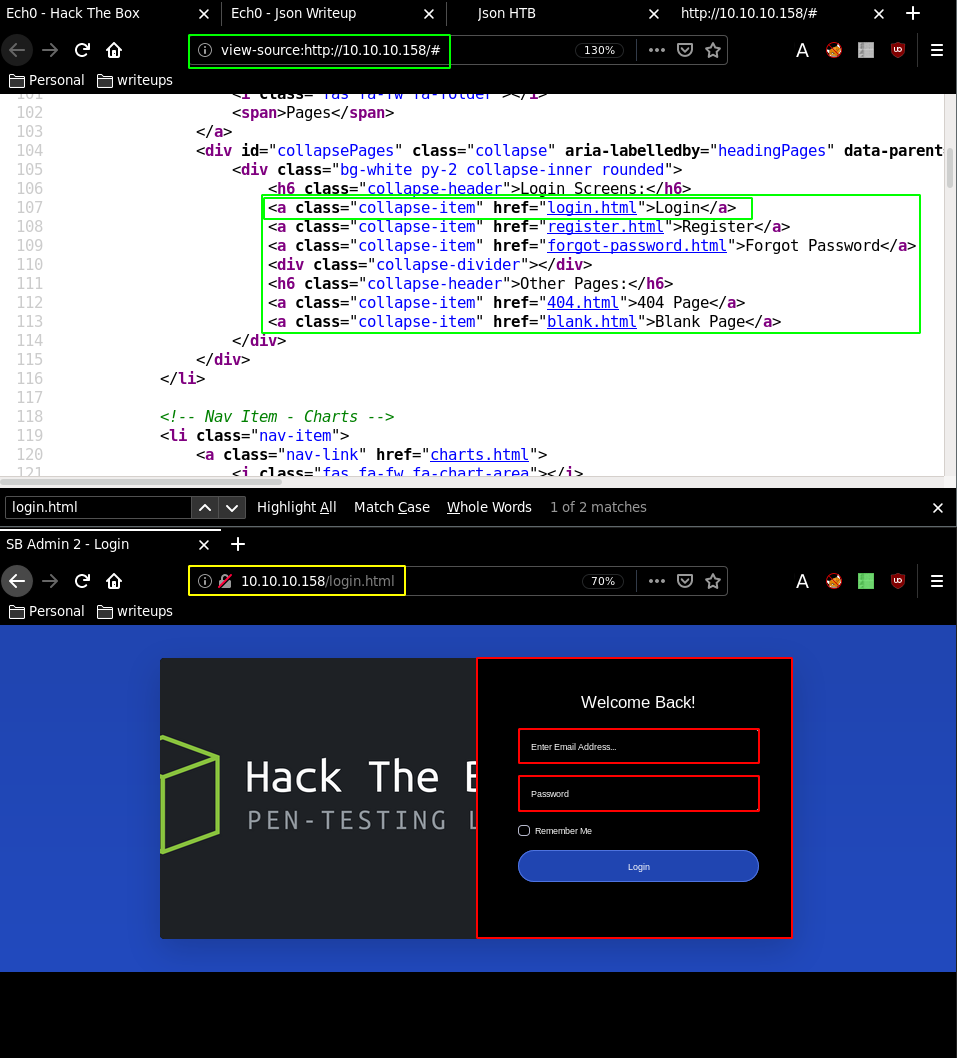Save to Pocket in lower browser
Screen dimensions: 957x1058
685,581
